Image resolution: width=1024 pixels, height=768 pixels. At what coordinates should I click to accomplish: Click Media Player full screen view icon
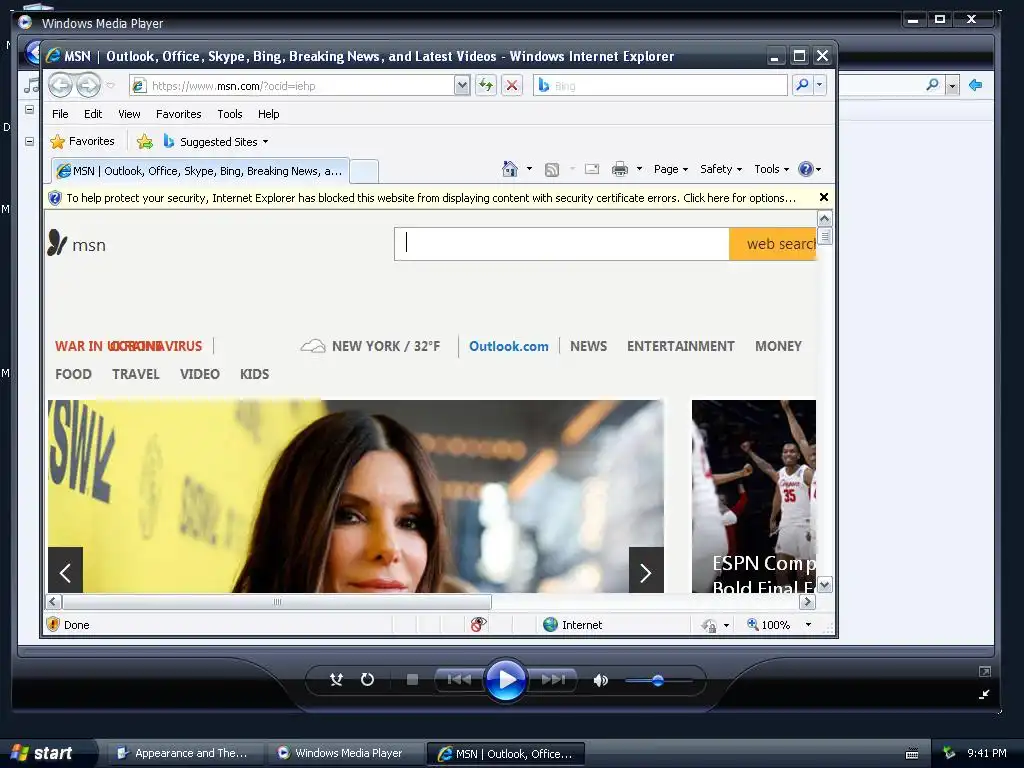point(985,671)
